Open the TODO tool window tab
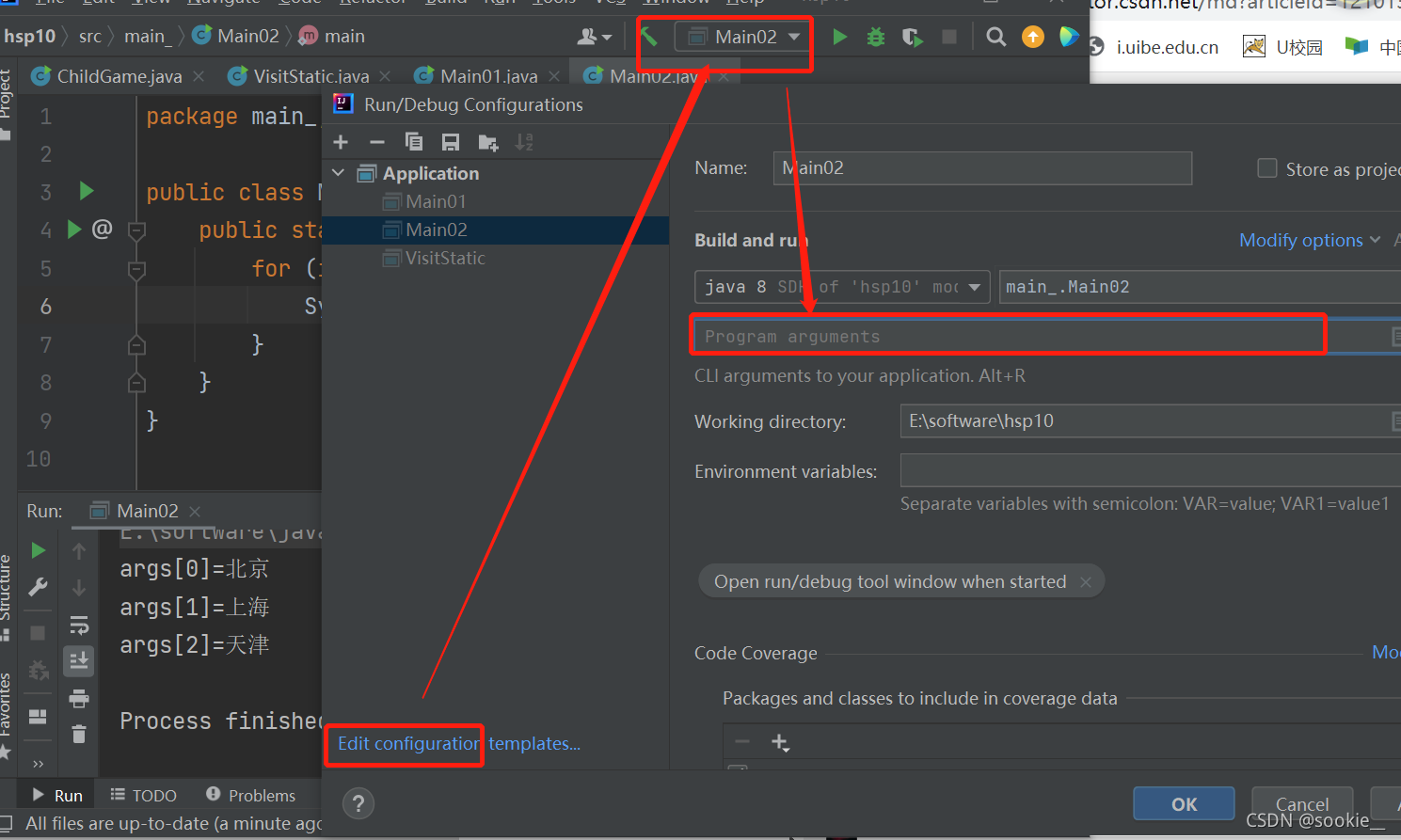Viewport: 1401px width, 840px height. (x=144, y=795)
